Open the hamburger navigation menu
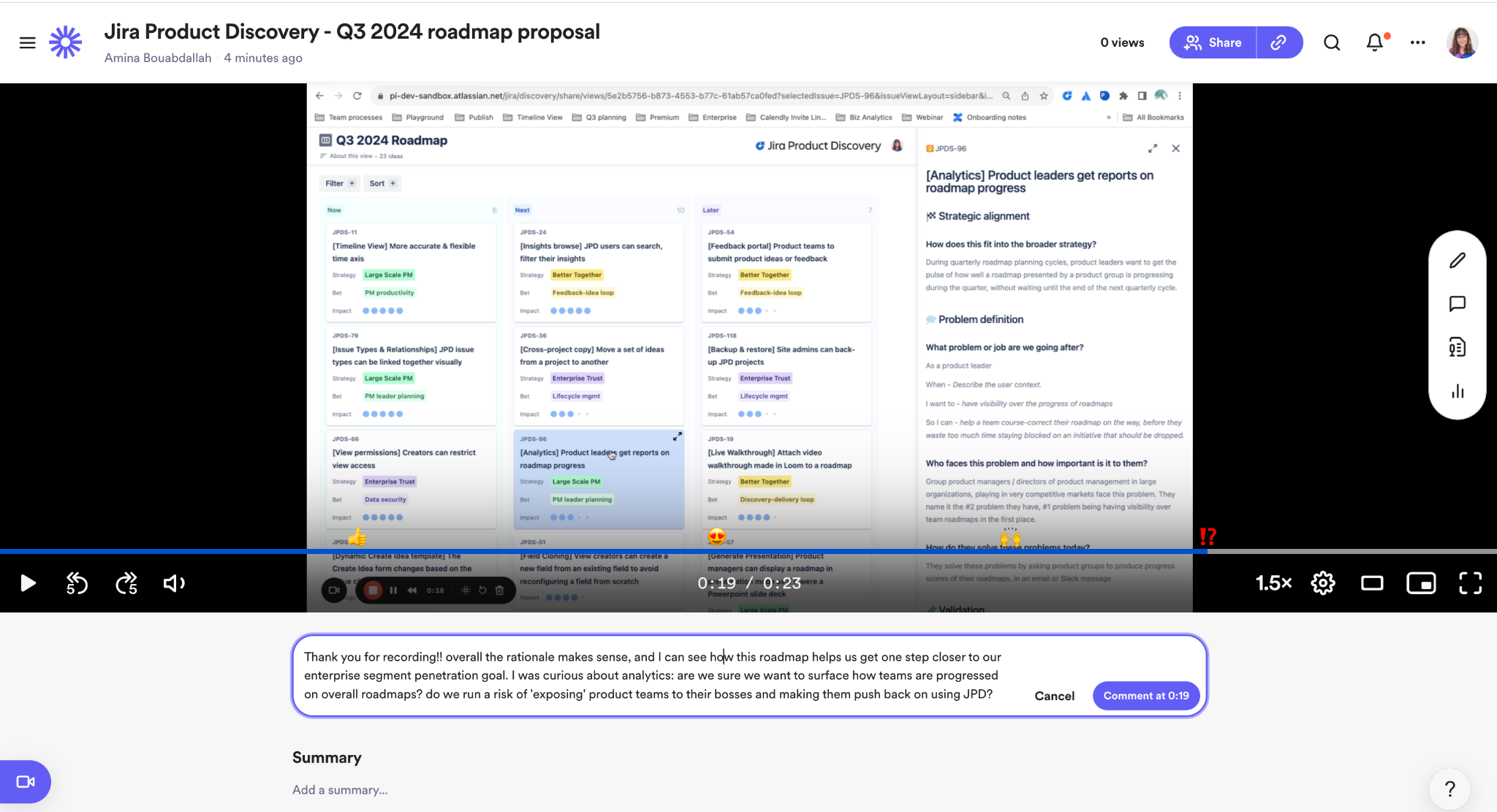This screenshot has height=812, width=1497. point(27,42)
